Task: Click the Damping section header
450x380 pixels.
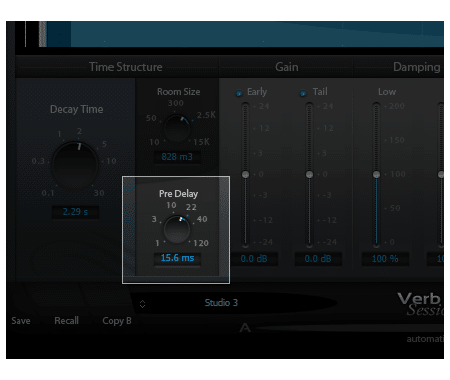Action: click(x=417, y=67)
